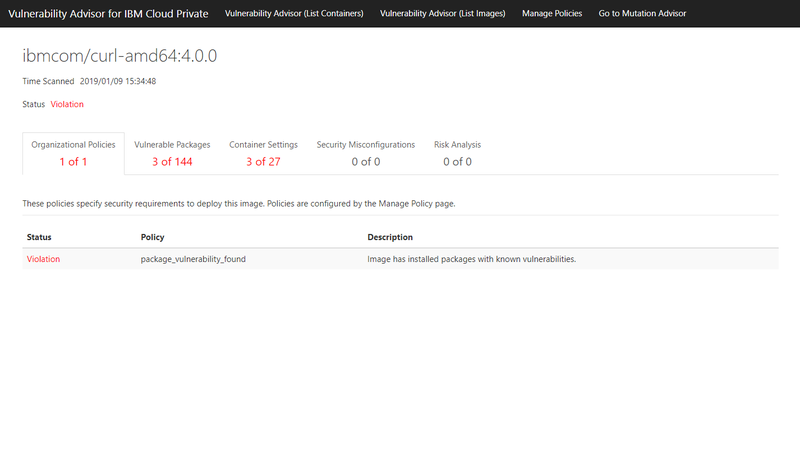Select the Organizational Policies tab
Viewport: 800px width, 469px height.
(x=73, y=154)
